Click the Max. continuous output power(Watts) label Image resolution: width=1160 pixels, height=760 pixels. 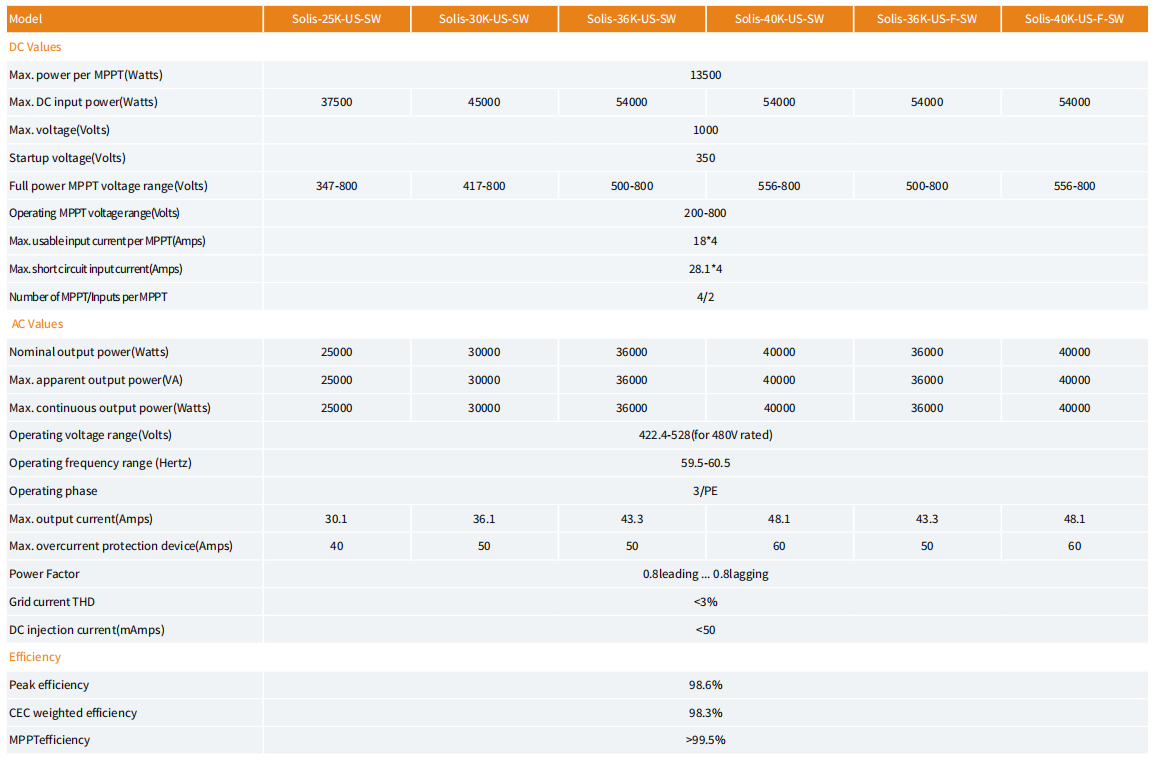point(109,408)
